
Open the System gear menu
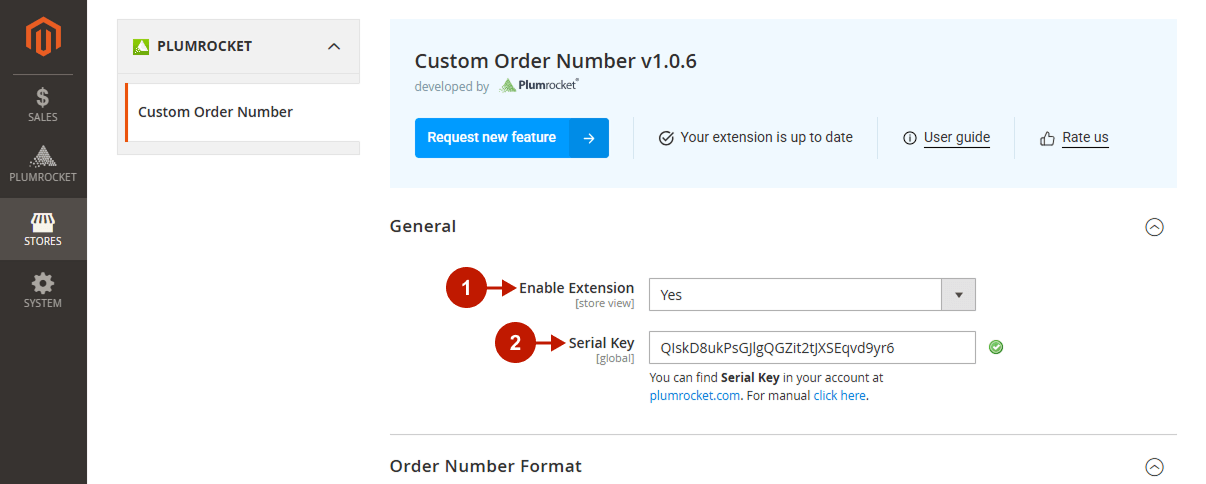coord(43,290)
